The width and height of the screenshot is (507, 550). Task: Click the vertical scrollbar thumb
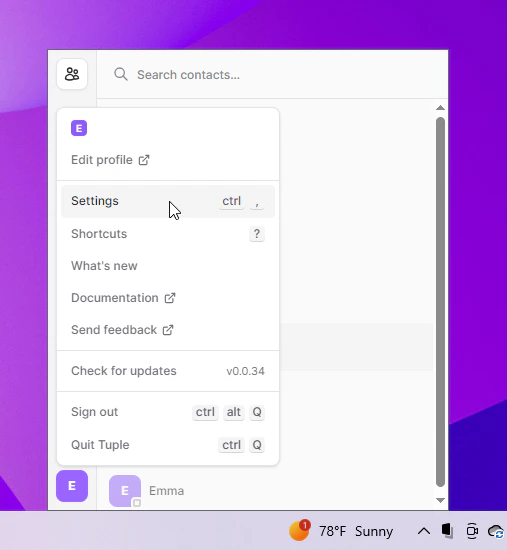(x=440, y=302)
